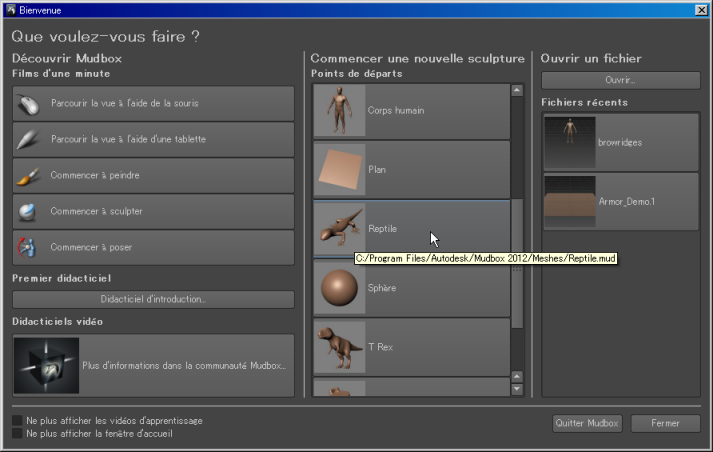Open Didacticiel d'introduction...
713x452 pixels.
[x=153, y=299]
